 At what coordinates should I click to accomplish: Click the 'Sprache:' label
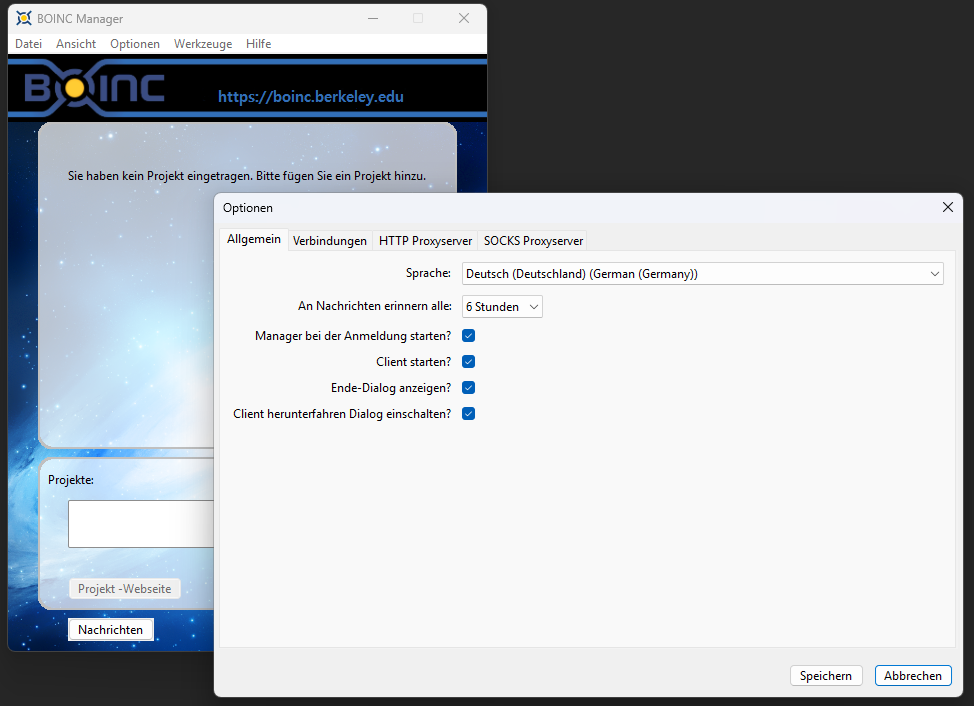pos(428,273)
